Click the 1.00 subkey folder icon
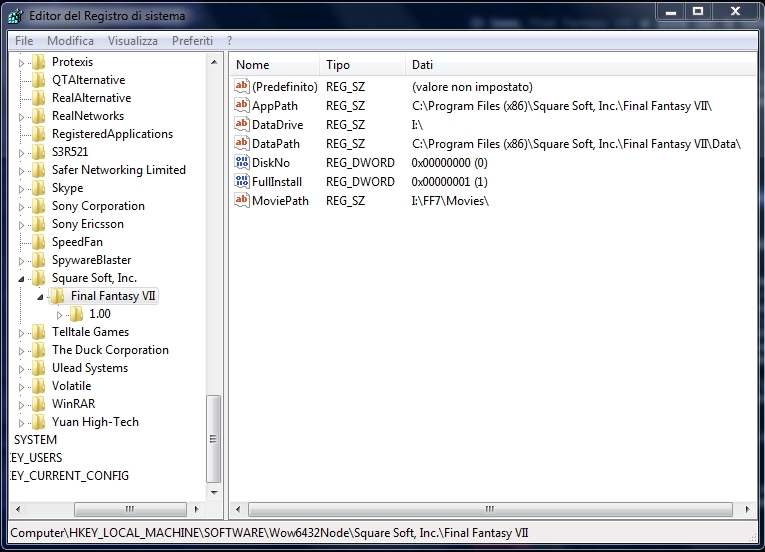This screenshot has width=765, height=552. tap(76, 314)
